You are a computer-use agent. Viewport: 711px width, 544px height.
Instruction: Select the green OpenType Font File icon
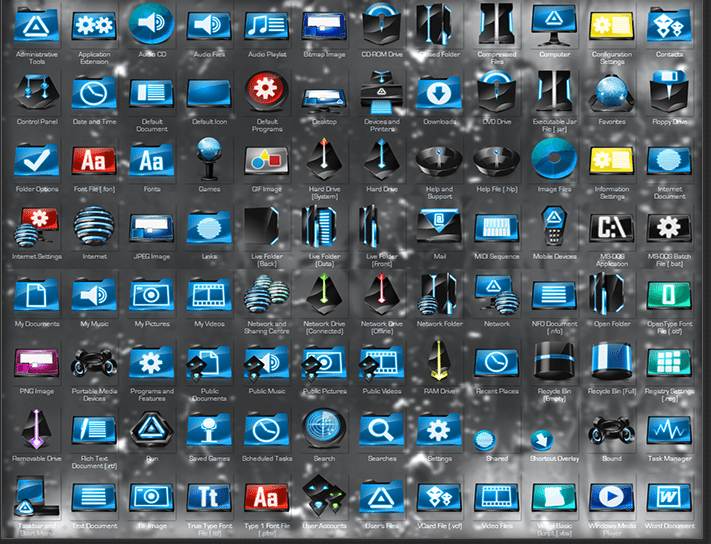pos(669,295)
